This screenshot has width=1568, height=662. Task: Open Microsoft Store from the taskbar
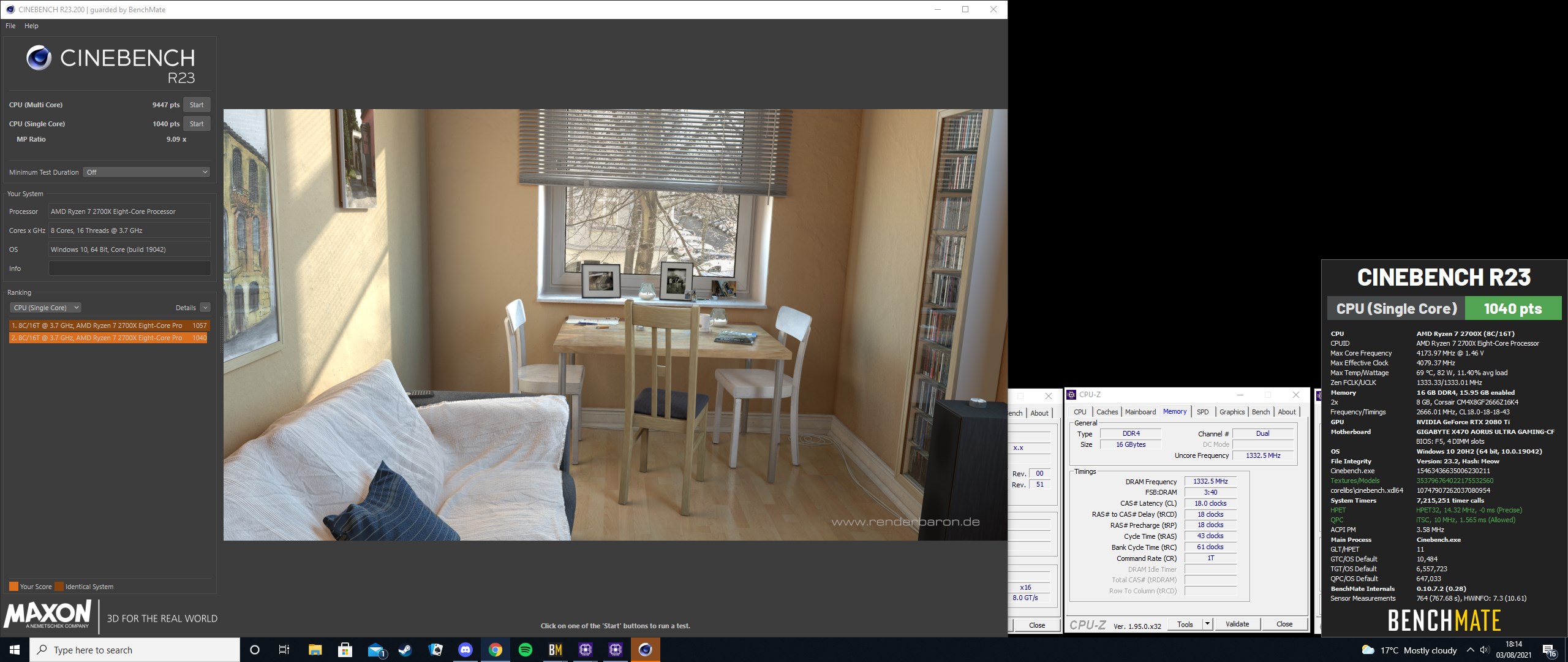click(x=345, y=650)
